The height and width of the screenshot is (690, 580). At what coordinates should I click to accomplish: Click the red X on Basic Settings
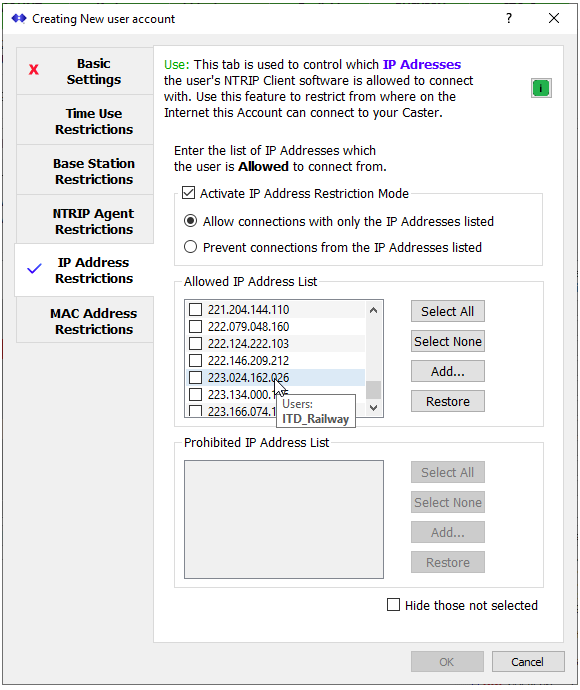coord(34,70)
